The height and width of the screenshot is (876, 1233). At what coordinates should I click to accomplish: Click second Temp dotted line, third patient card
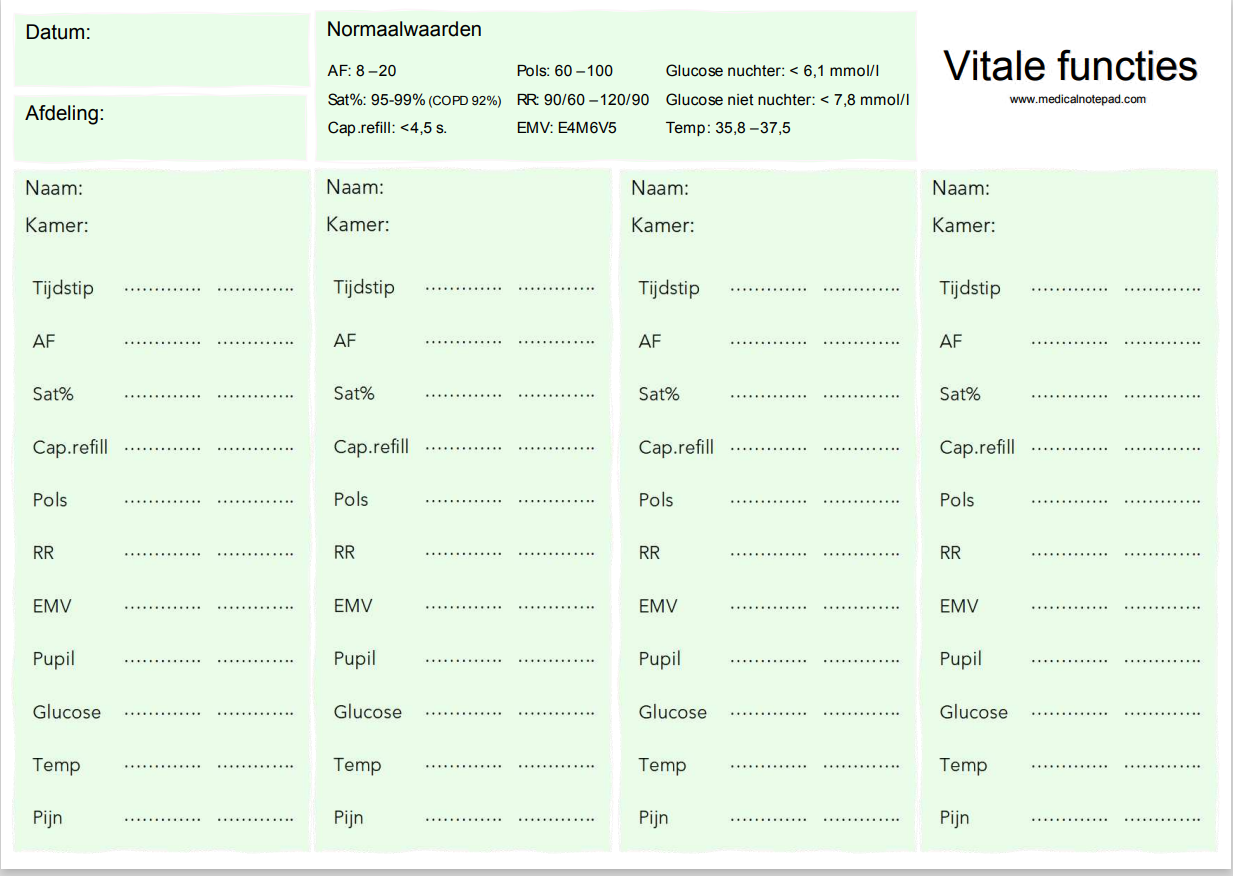coord(861,767)
